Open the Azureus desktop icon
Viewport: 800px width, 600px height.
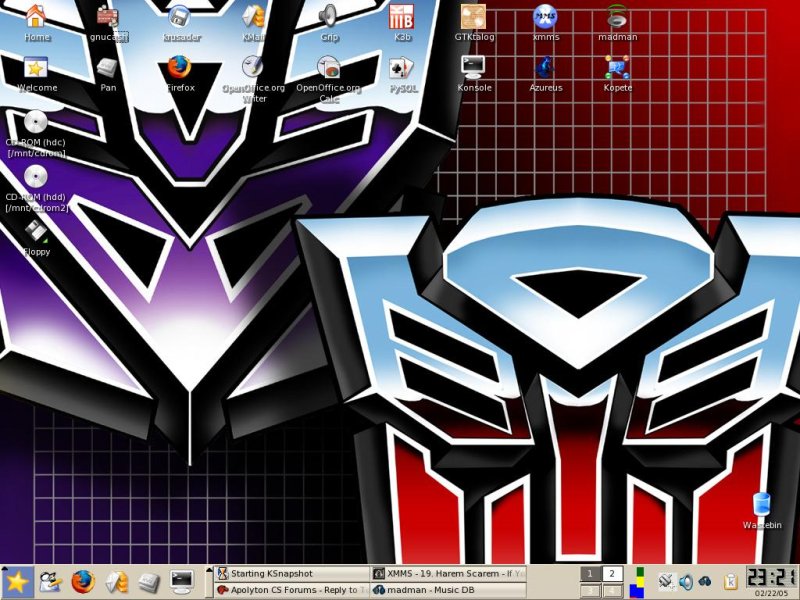point(545,68)
